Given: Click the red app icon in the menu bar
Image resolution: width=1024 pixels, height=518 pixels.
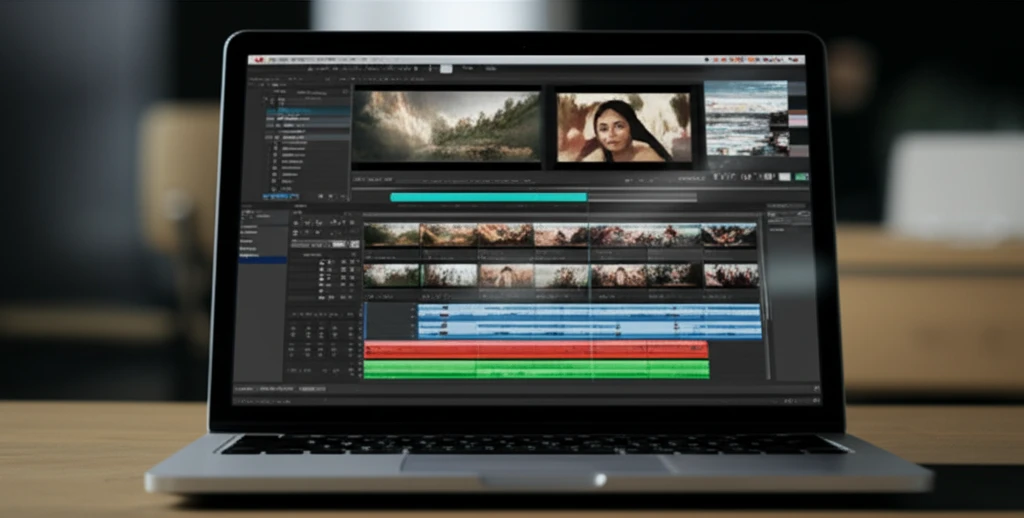Looking at the screenshot, I should click(258, 58).
